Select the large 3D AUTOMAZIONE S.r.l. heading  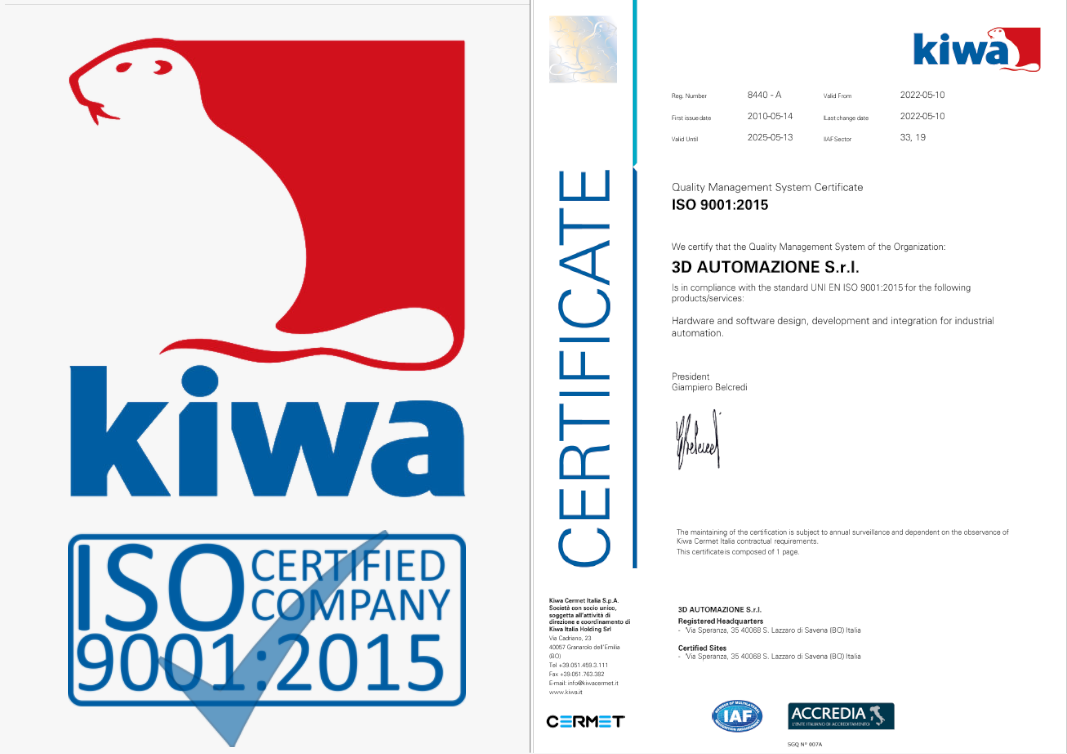765,267
